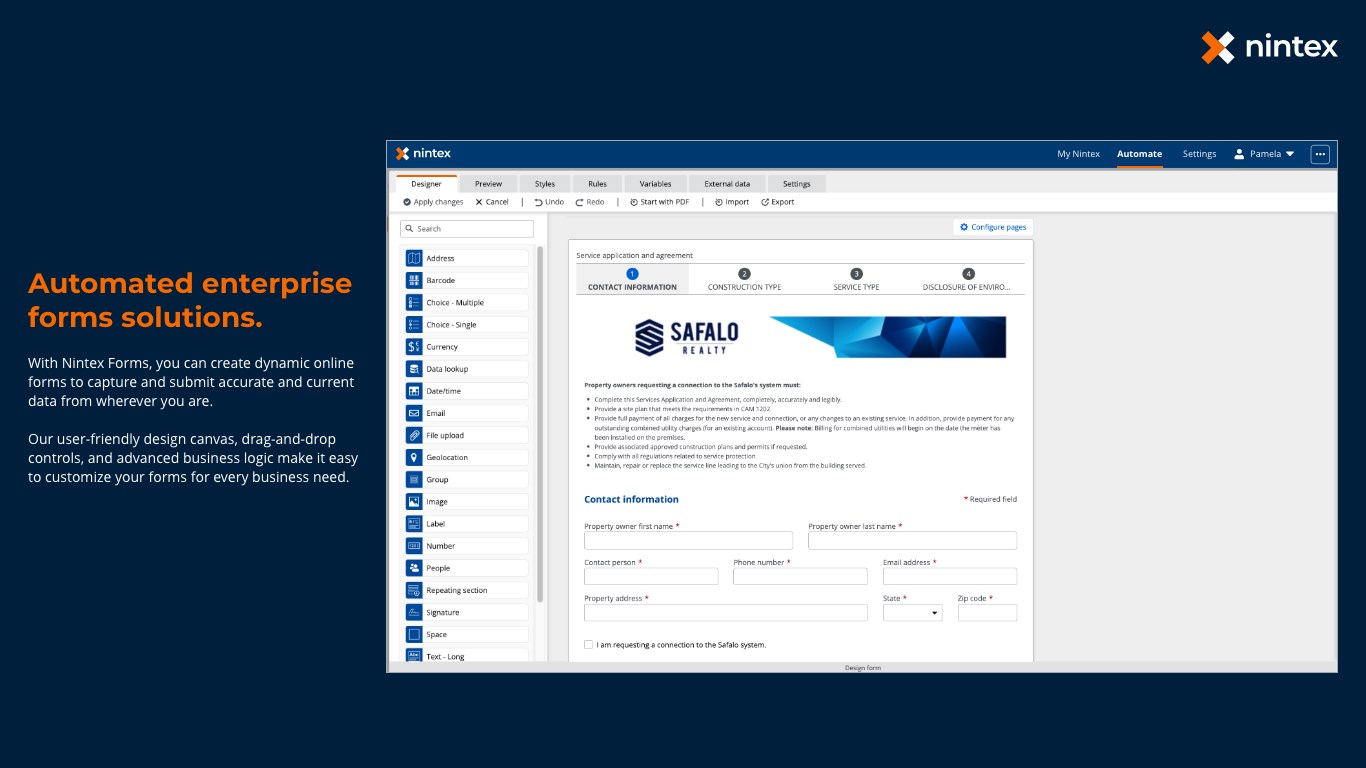Viewport: 1366px width, 768px height.
Task: Open the three-dots more options menu
Action: [x=1320, y=154]
